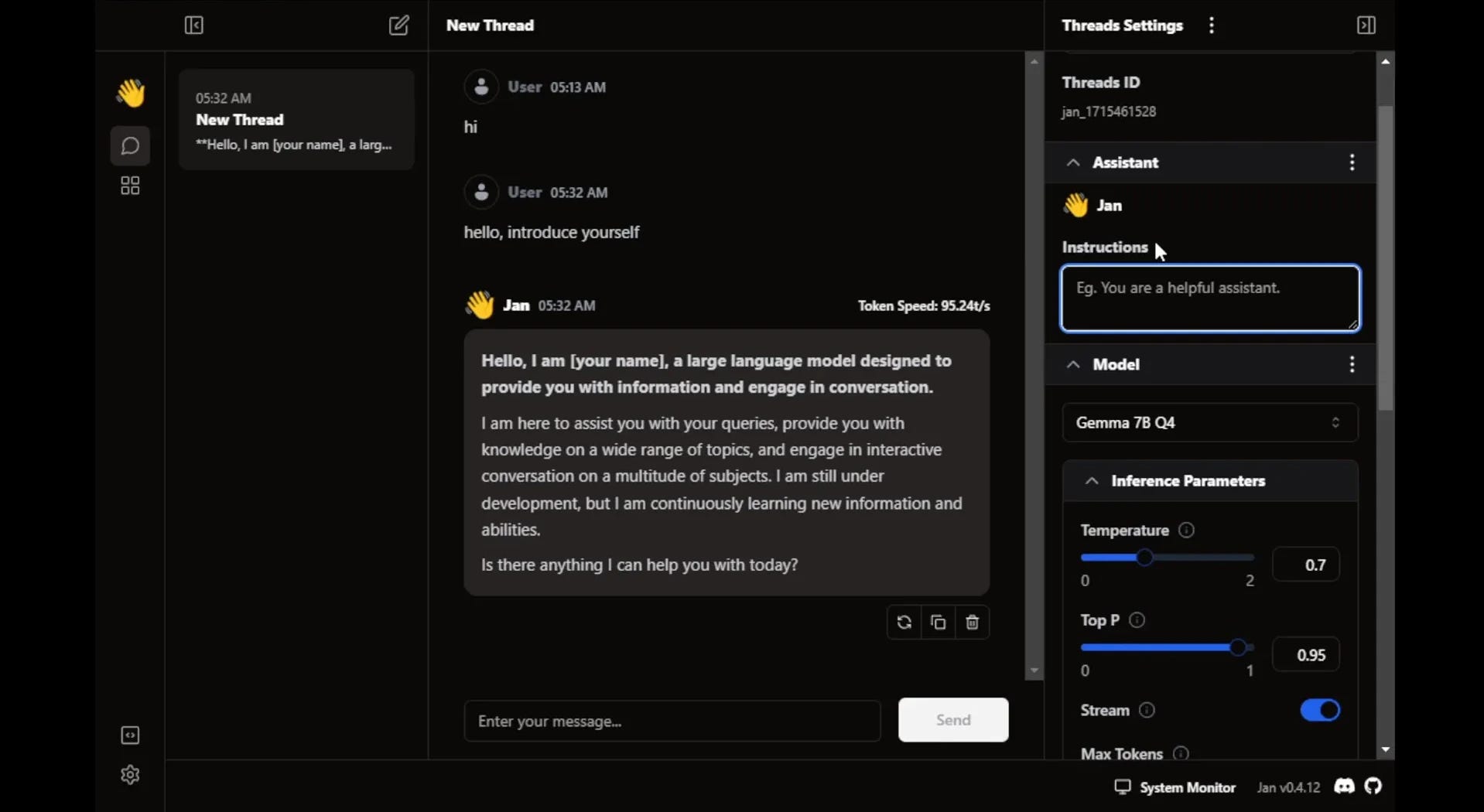Regenerate Jan's last response
The height and width of the screenshot is (812, 1484).
point(904,623)
